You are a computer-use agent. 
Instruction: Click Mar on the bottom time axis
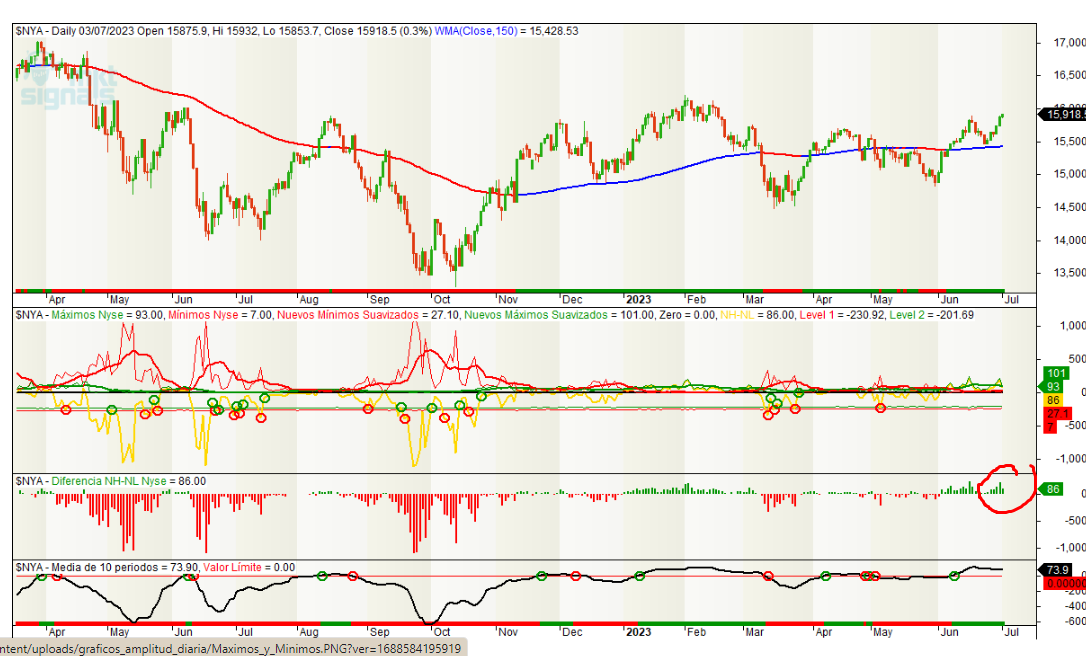coord(754,632)
